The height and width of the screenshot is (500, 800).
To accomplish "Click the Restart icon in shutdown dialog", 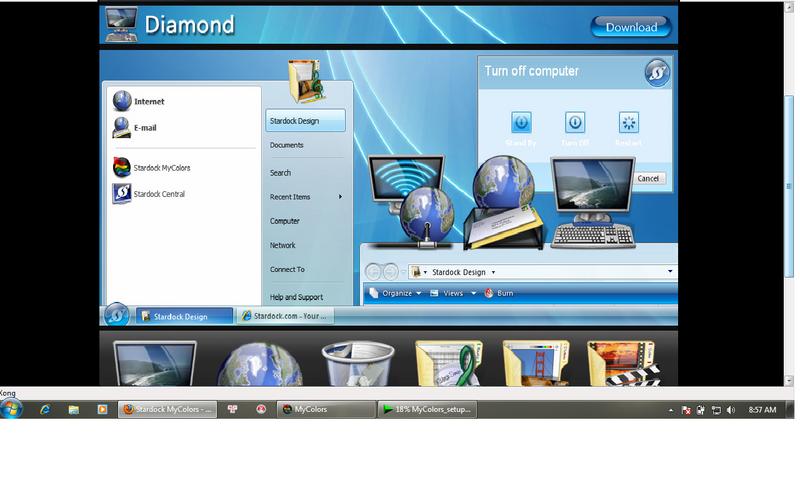I will (x=628, y=123).
